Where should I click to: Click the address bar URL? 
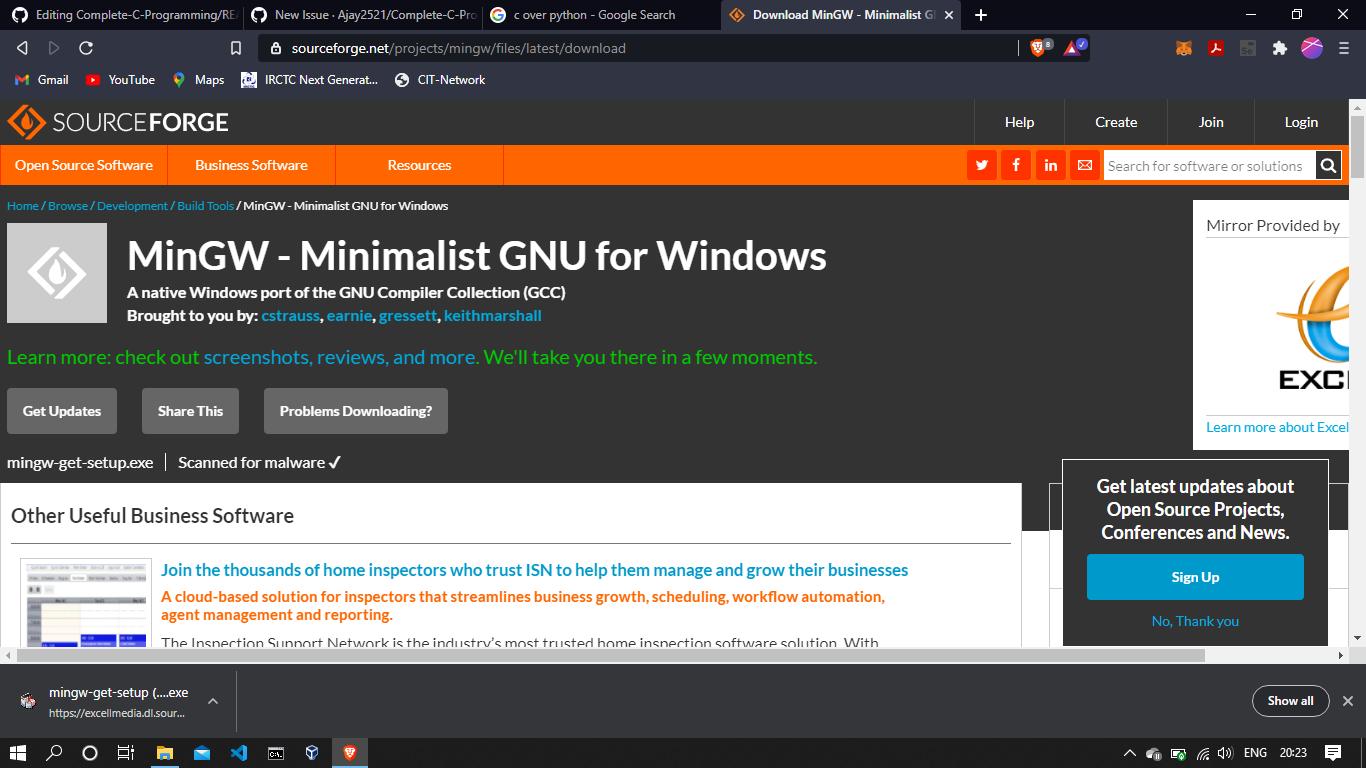459,48
